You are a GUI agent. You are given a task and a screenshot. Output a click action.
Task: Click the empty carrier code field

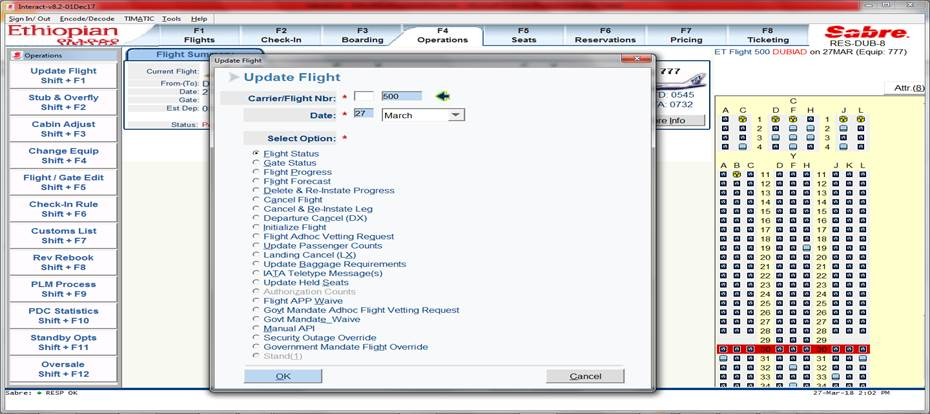(364, 96)
